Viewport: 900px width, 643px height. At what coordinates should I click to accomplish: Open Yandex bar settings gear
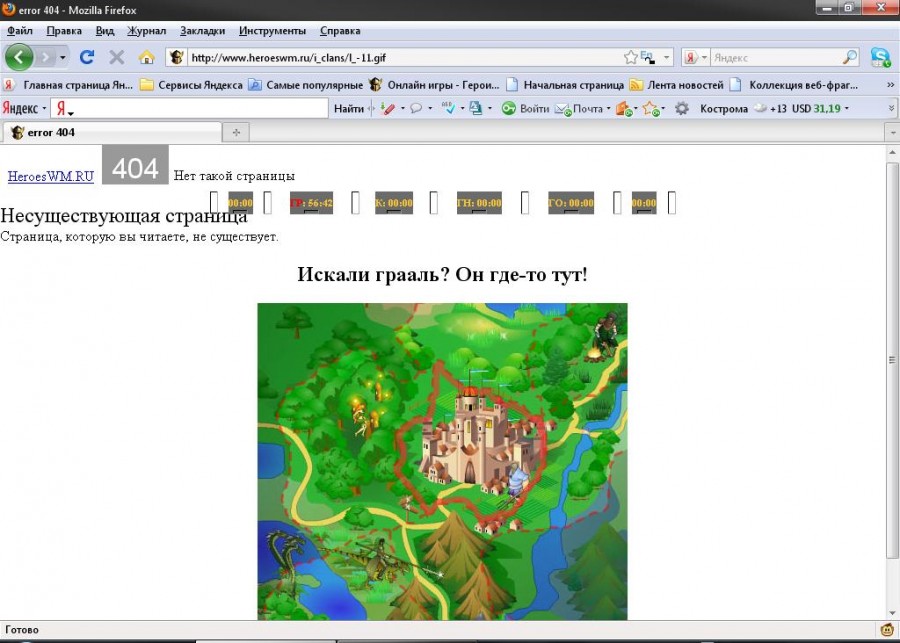tap(682, 109)
